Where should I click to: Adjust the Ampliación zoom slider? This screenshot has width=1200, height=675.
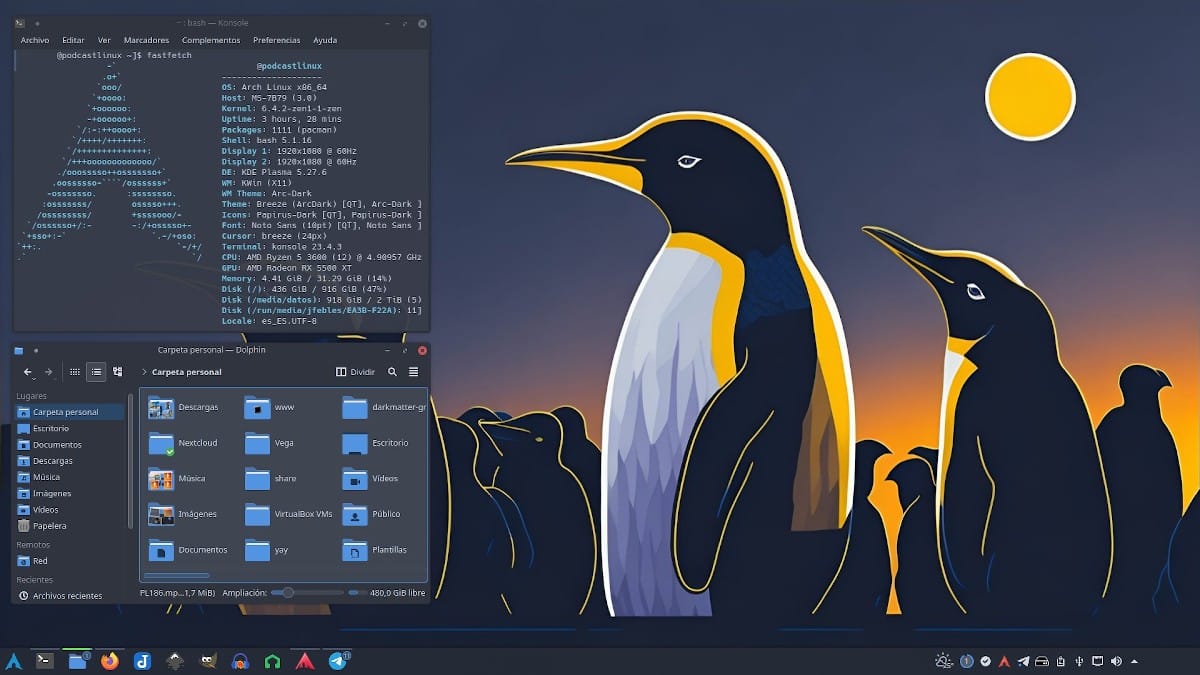pos(307,593)
